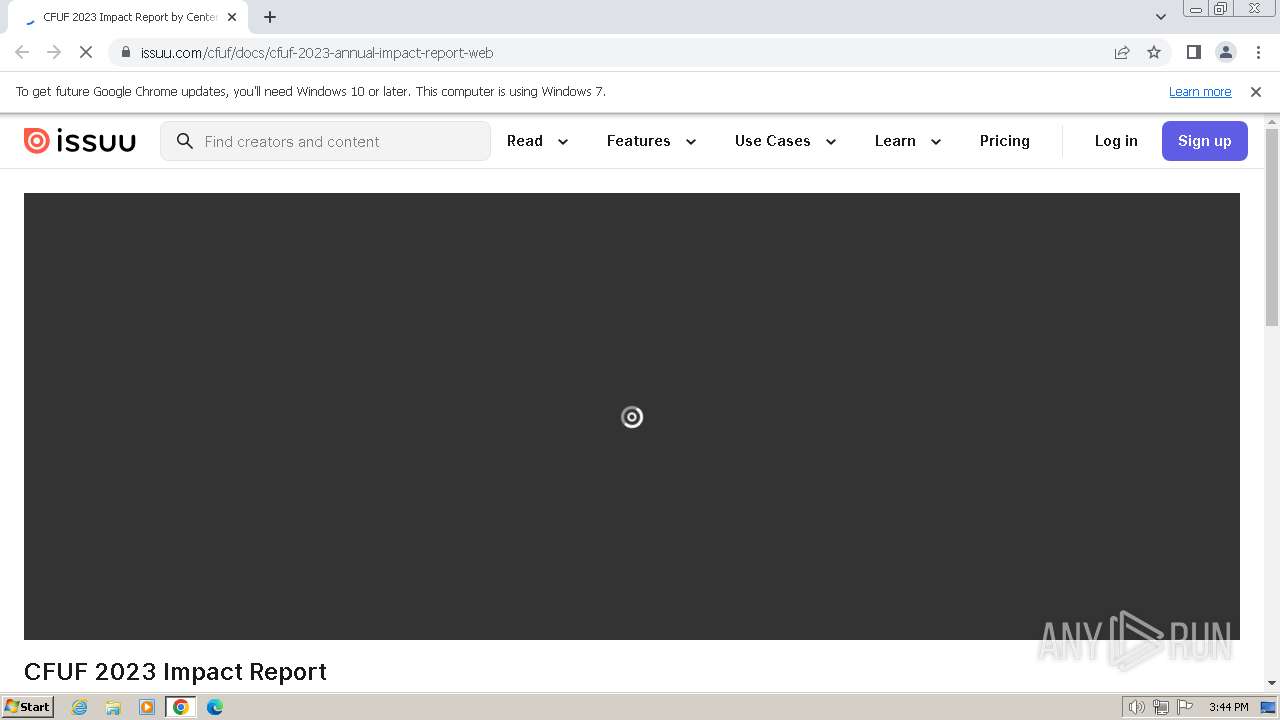1280x720 pixels.
Task: Stop loading the page
Action: pyautogui.click(x=86, y=52)
